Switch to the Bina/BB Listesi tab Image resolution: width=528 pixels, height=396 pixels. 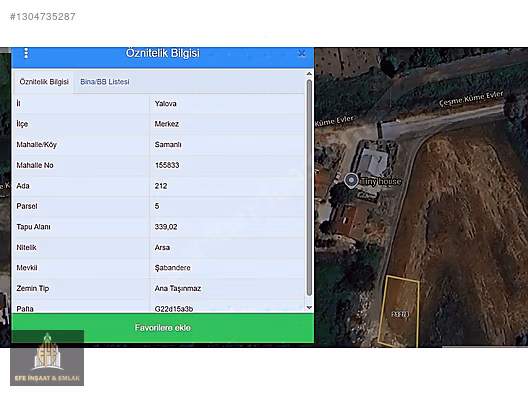pos(105,82)
